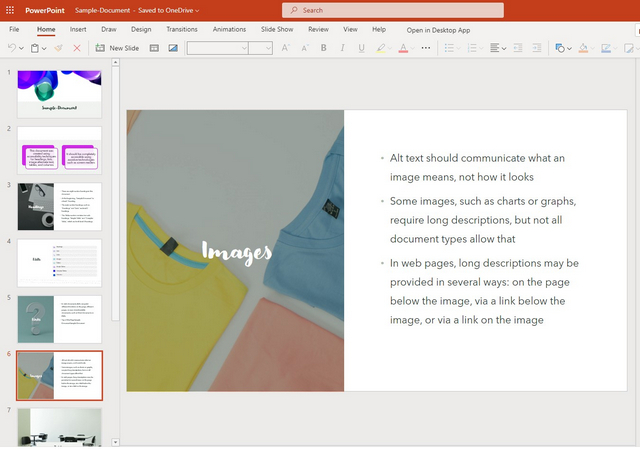Select the Format Painter brush icon
Screen dimensions: 640x450
point(59,48)
